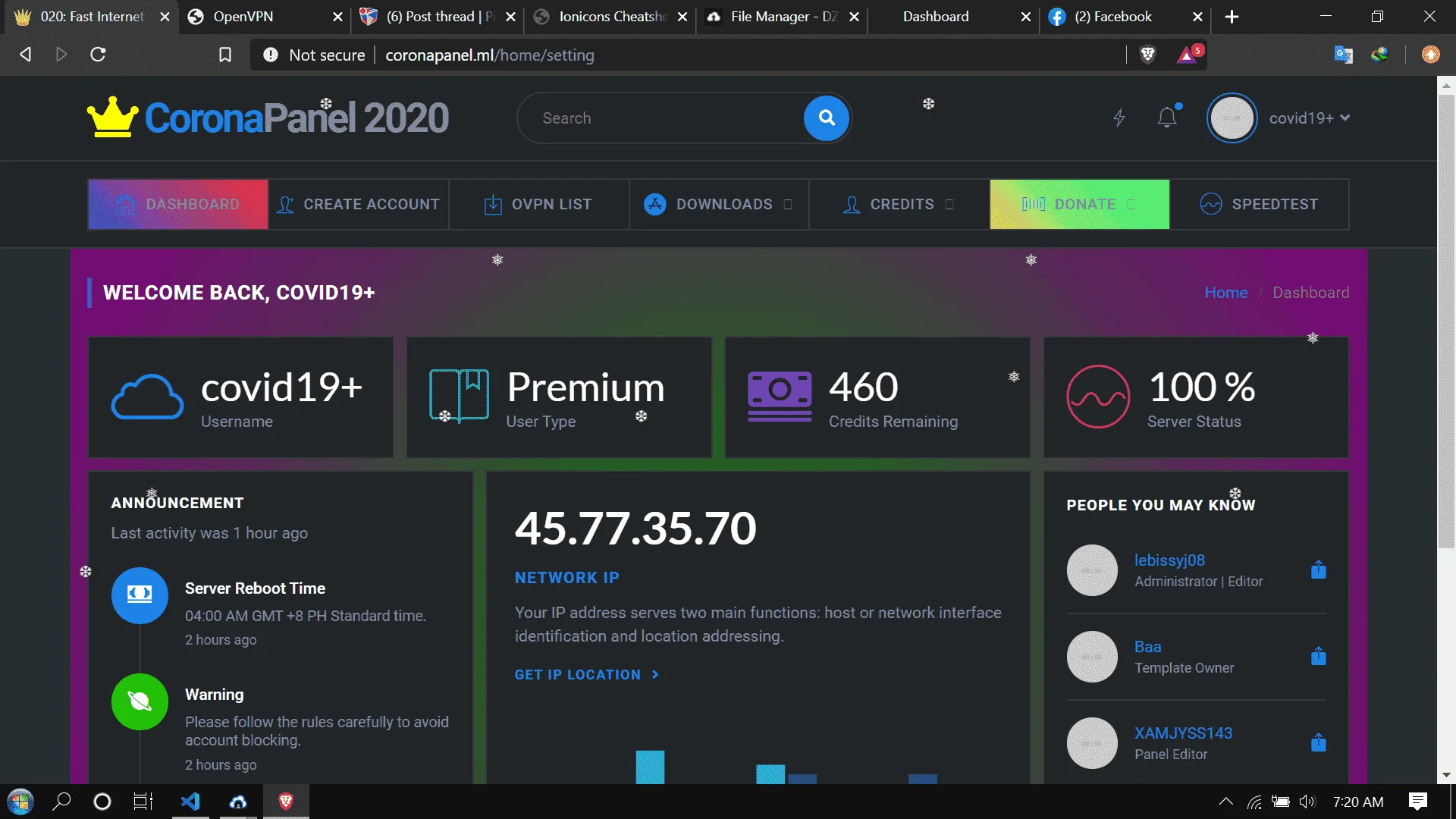Click the pulse icon in Server Status card

(x=1098, y=397)
